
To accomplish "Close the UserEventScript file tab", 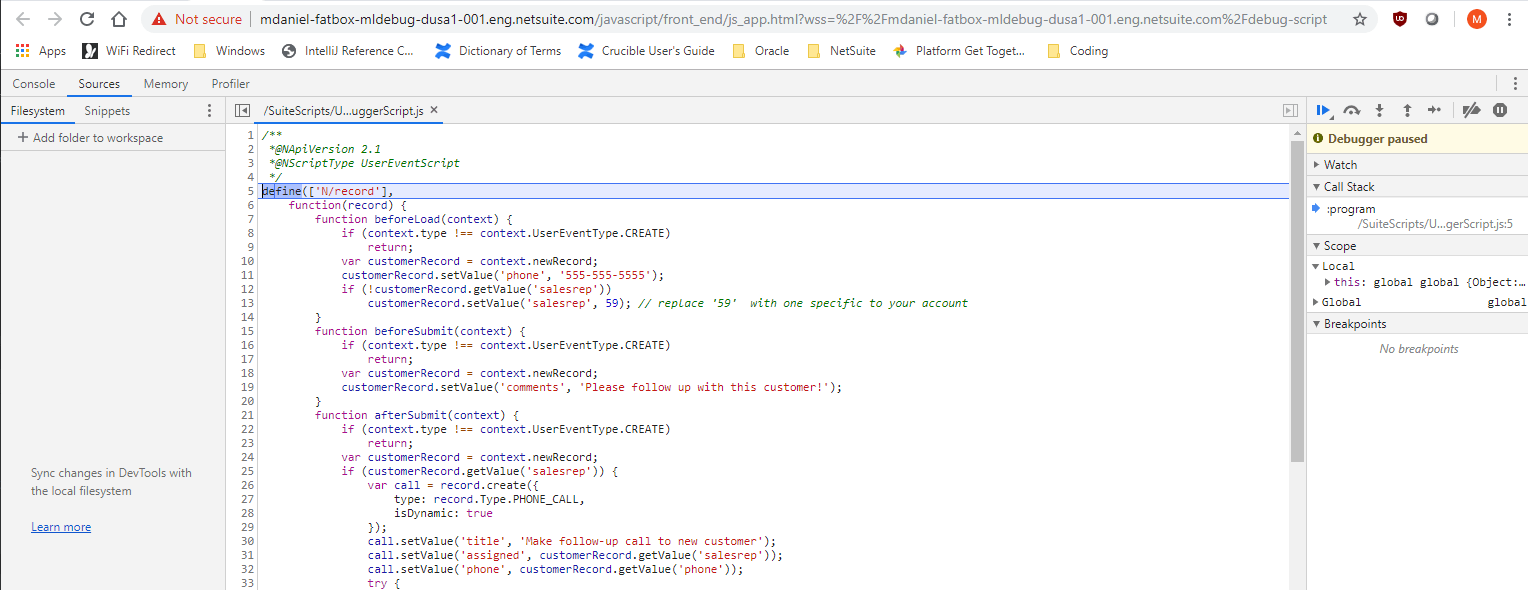I will (434, 110).
